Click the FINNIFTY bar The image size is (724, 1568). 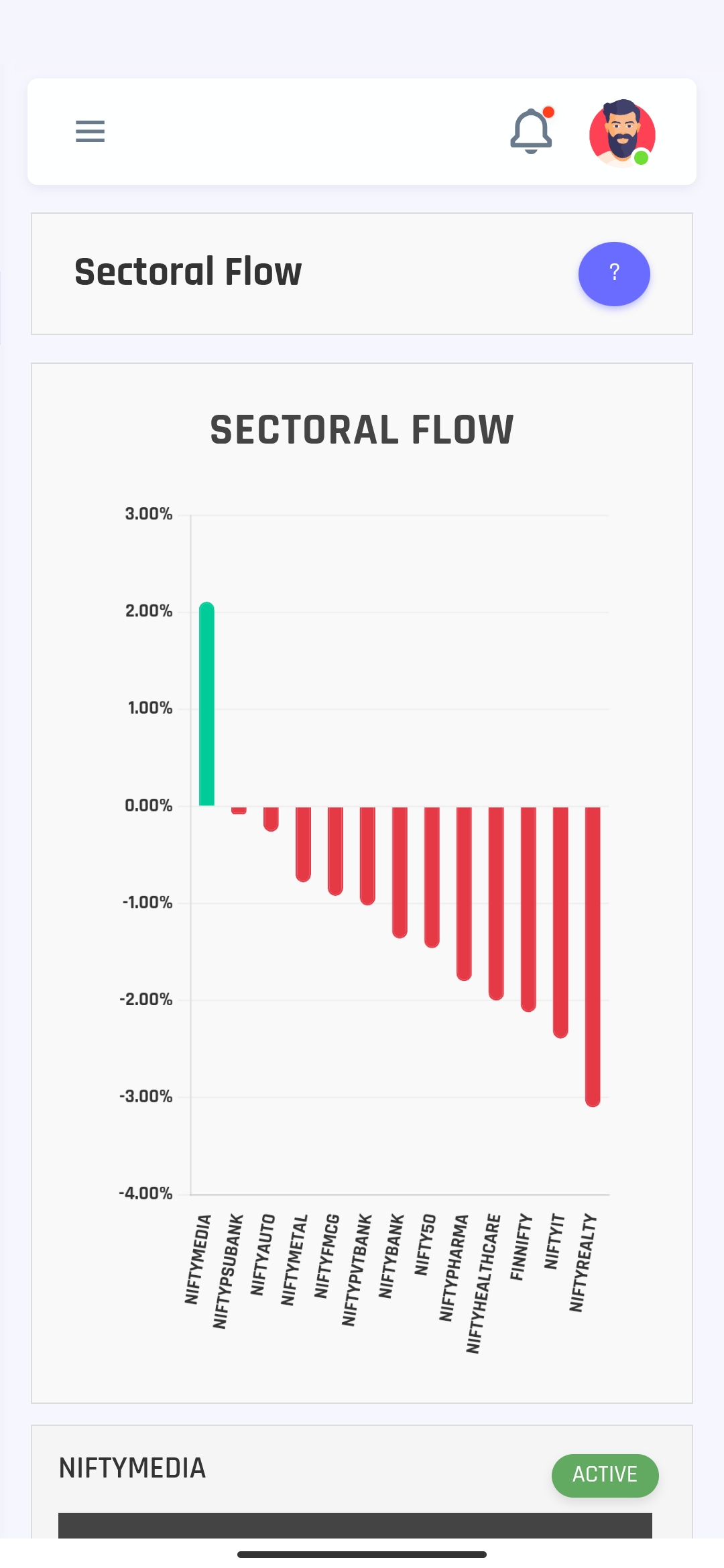[528, 908]
